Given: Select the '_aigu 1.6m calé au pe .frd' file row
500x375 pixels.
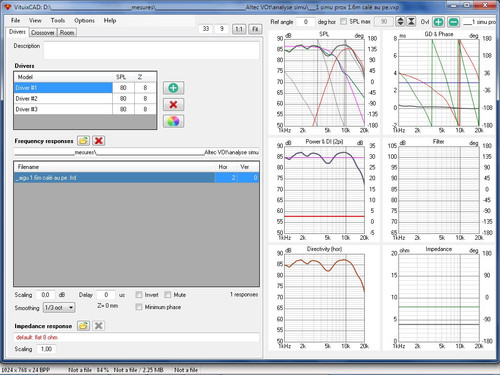Looking at the screenshot, I should pos(136,178).
